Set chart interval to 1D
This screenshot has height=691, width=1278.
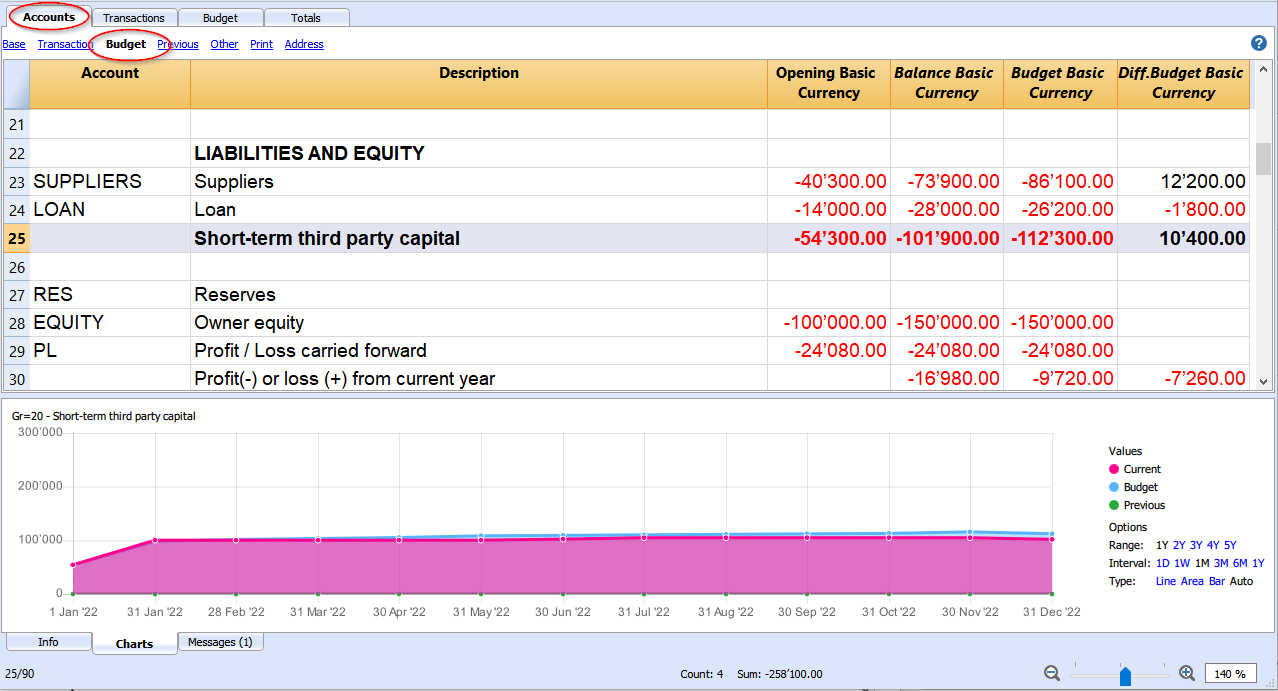point(1163,563)
